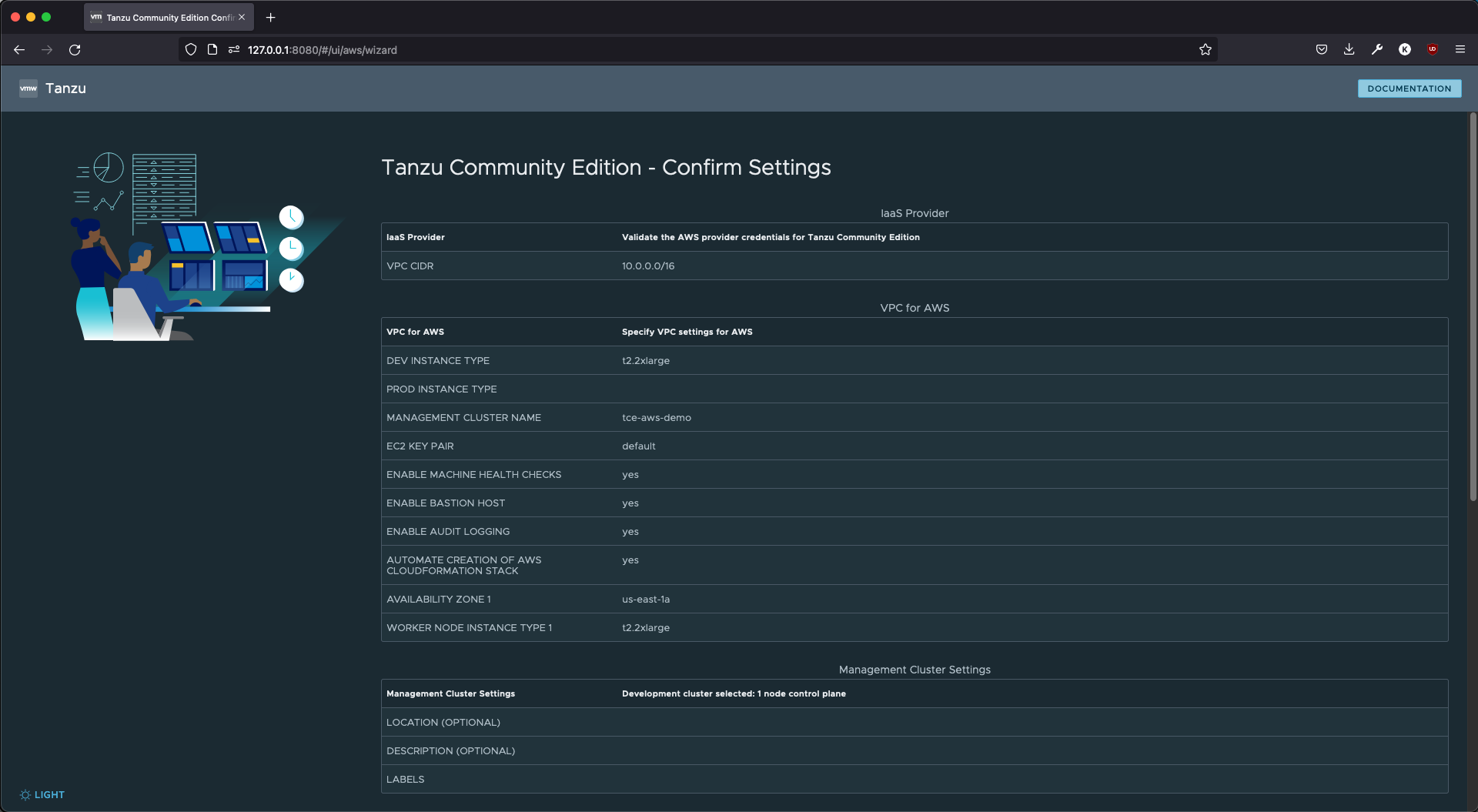Screen dimensions: 1478x812
Task: Open the browser downloads icon
Action: 1349,50
